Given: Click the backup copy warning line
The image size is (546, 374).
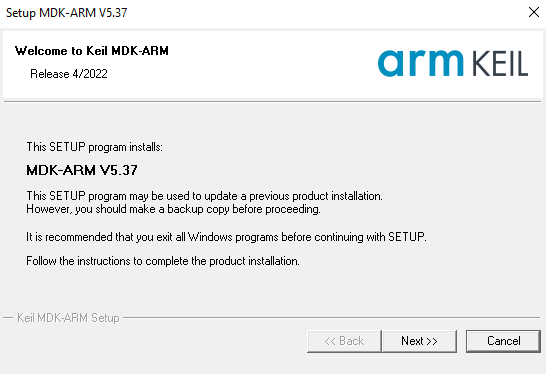Looking at the screenshot, I should click(173, 209).
